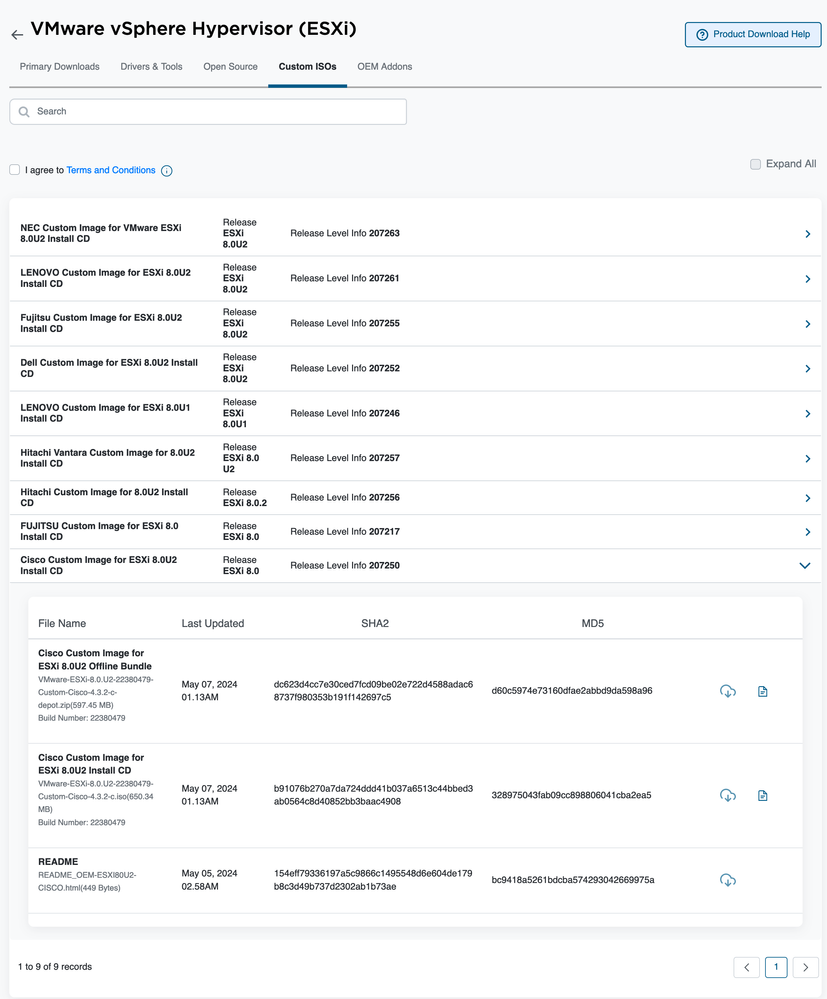Click the Hitachi Vantara Custom Image title

point(108,458)
